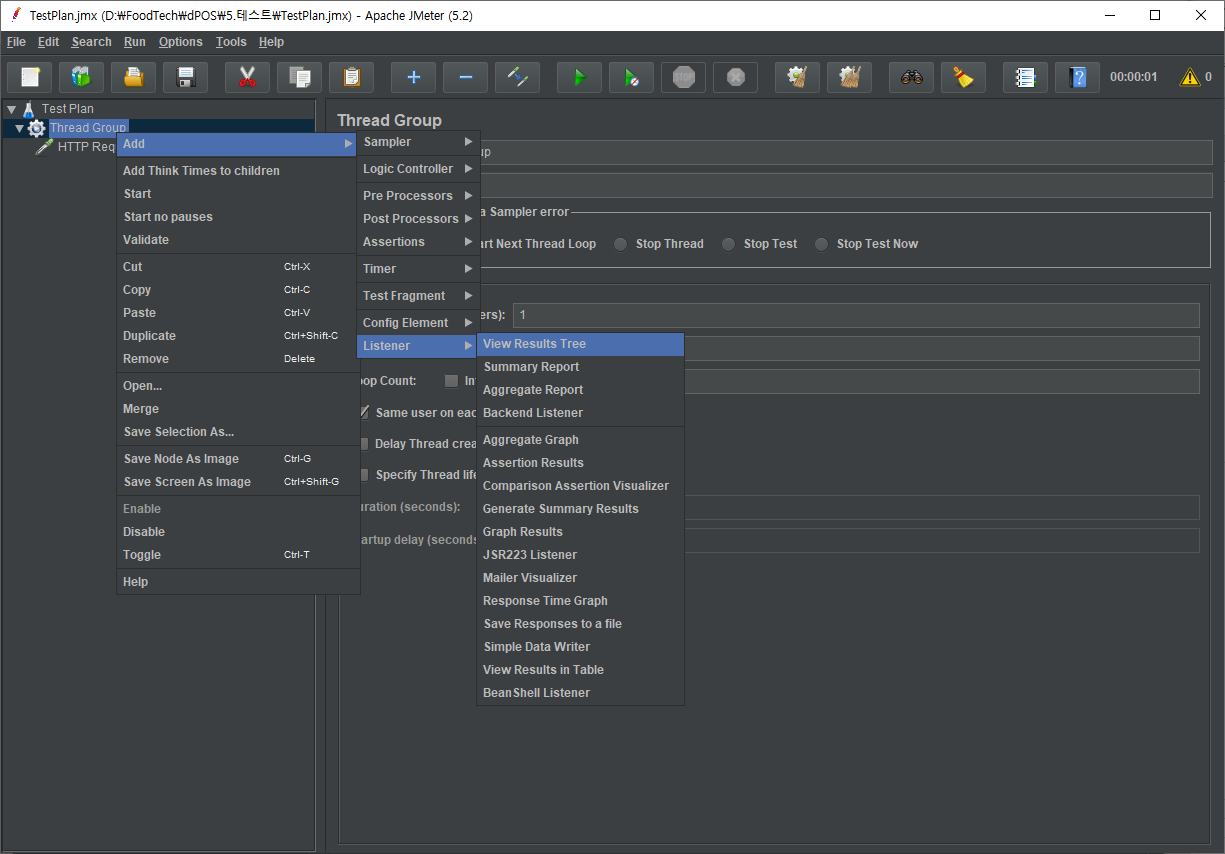This screenshot has width=1225, height=854.
Task: Toggle the Specify Thread lifetime checkbox
Action: (364, 475)
